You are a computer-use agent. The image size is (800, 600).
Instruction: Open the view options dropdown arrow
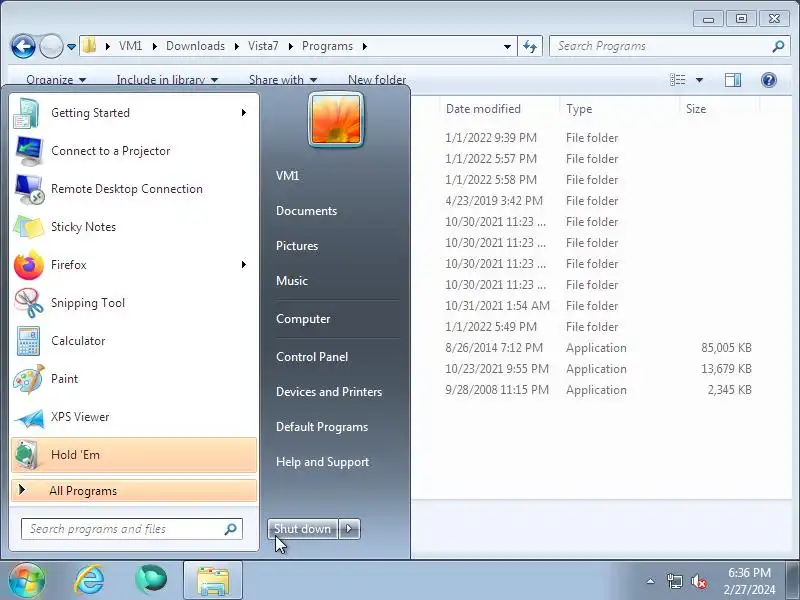699,80
